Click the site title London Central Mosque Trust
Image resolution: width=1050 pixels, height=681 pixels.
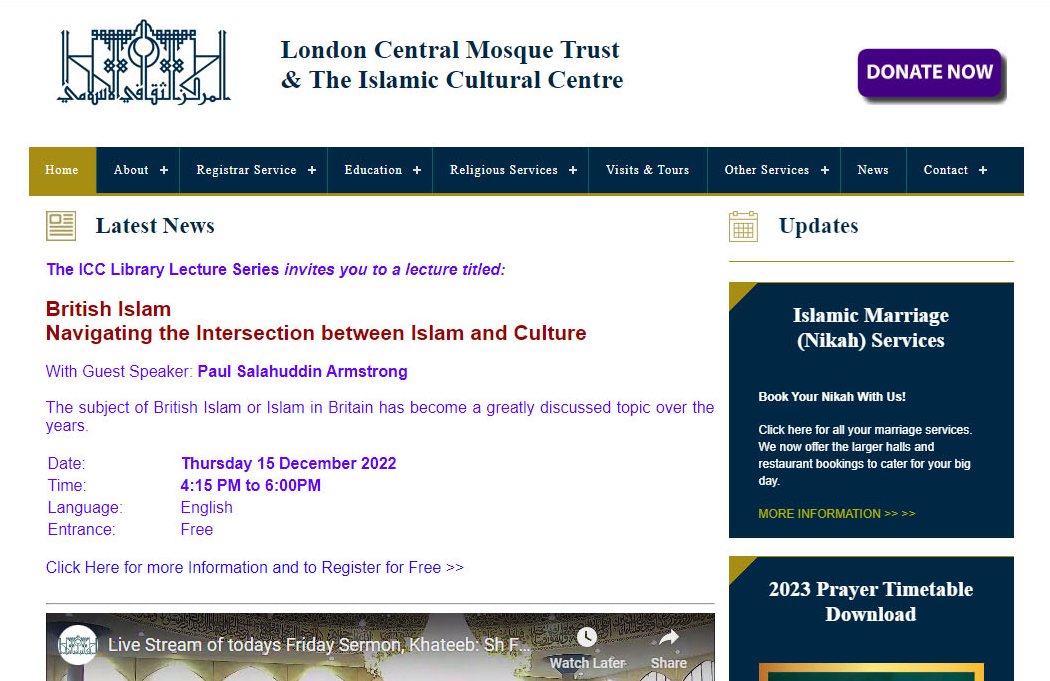[452, 65]
